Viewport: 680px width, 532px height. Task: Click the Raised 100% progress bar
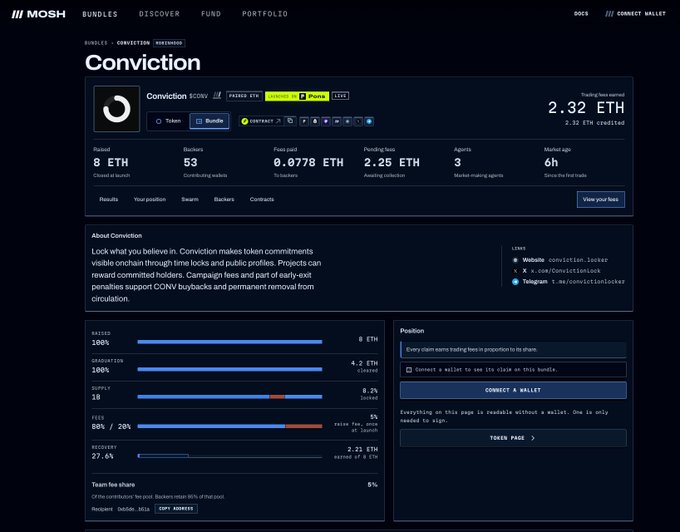230,342
